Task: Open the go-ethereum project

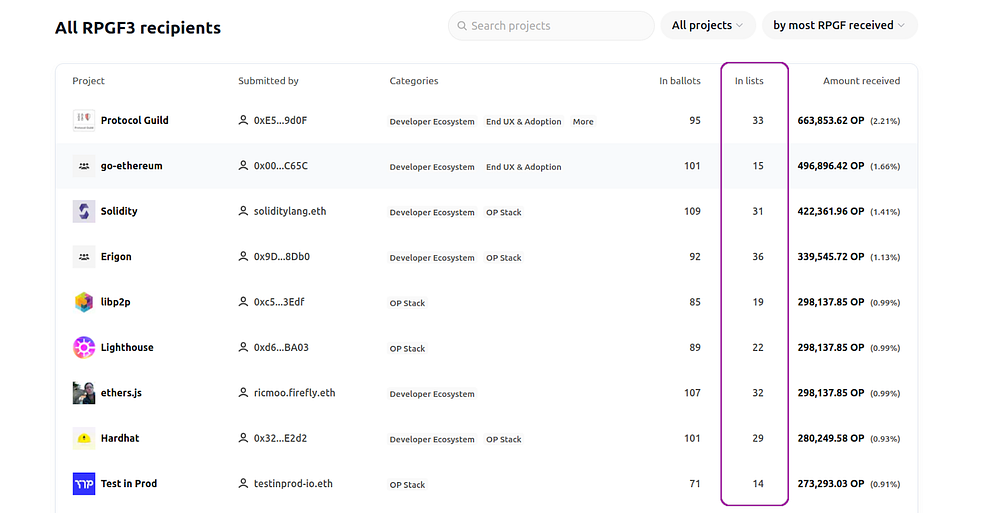Action: (131, 166)
